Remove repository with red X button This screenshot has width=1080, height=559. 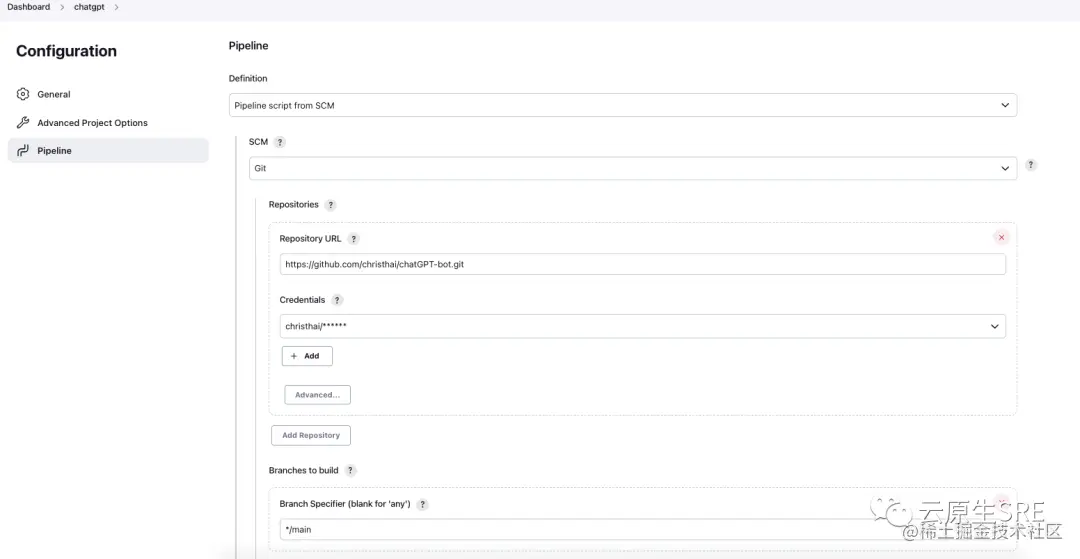[1001, 238]
